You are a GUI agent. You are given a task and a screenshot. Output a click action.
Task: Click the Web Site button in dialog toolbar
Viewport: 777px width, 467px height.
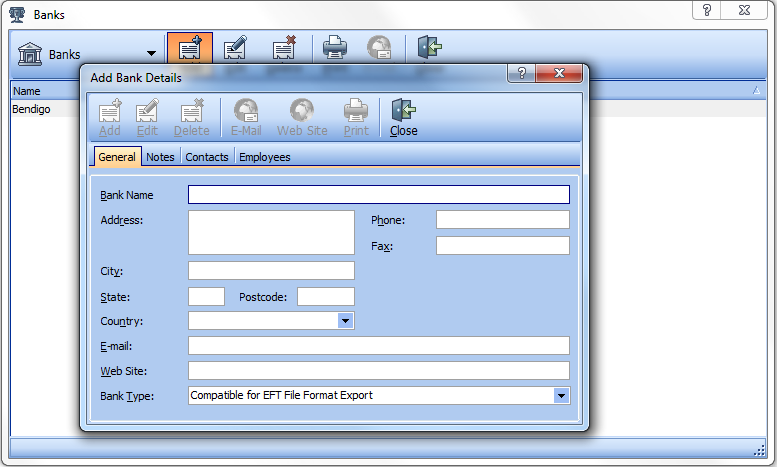point(302,118)
